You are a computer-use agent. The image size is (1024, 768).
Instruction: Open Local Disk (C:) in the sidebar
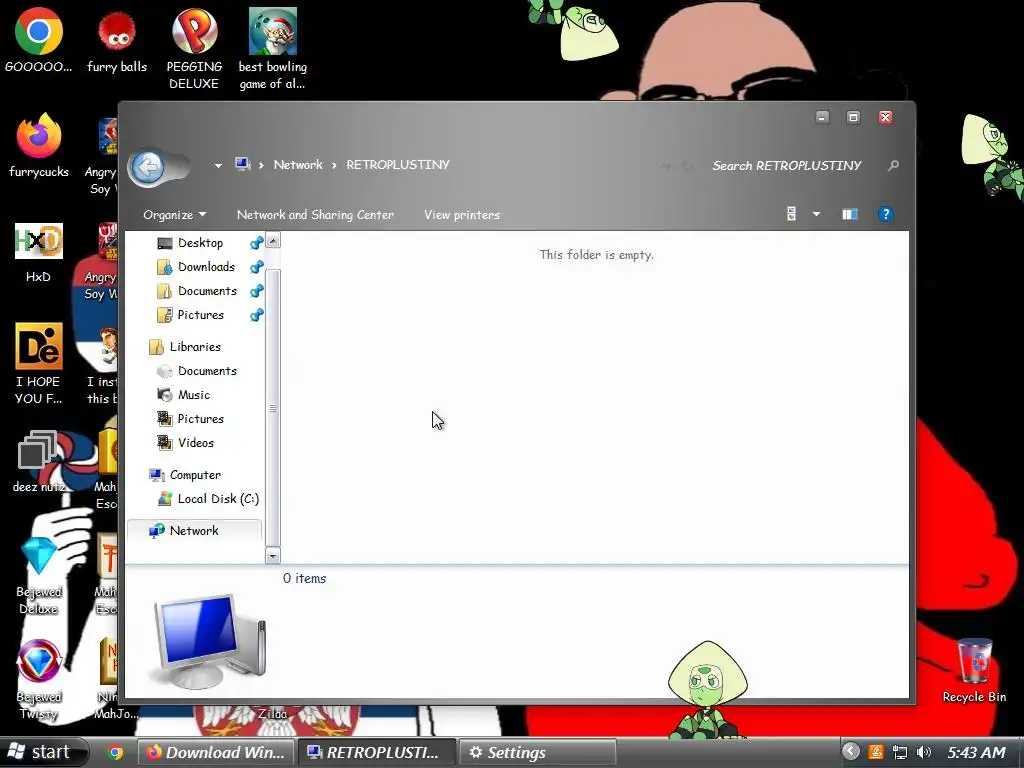pos(218,499)
